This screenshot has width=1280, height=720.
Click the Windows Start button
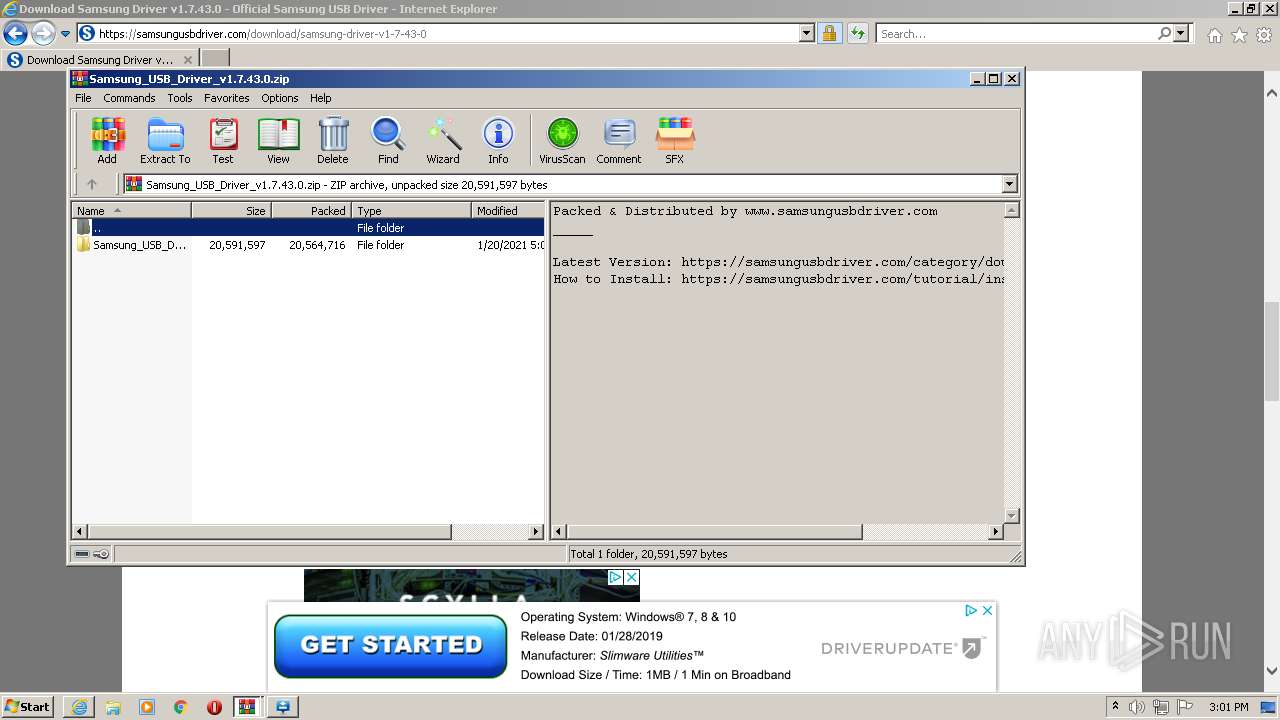click(28, 707)
